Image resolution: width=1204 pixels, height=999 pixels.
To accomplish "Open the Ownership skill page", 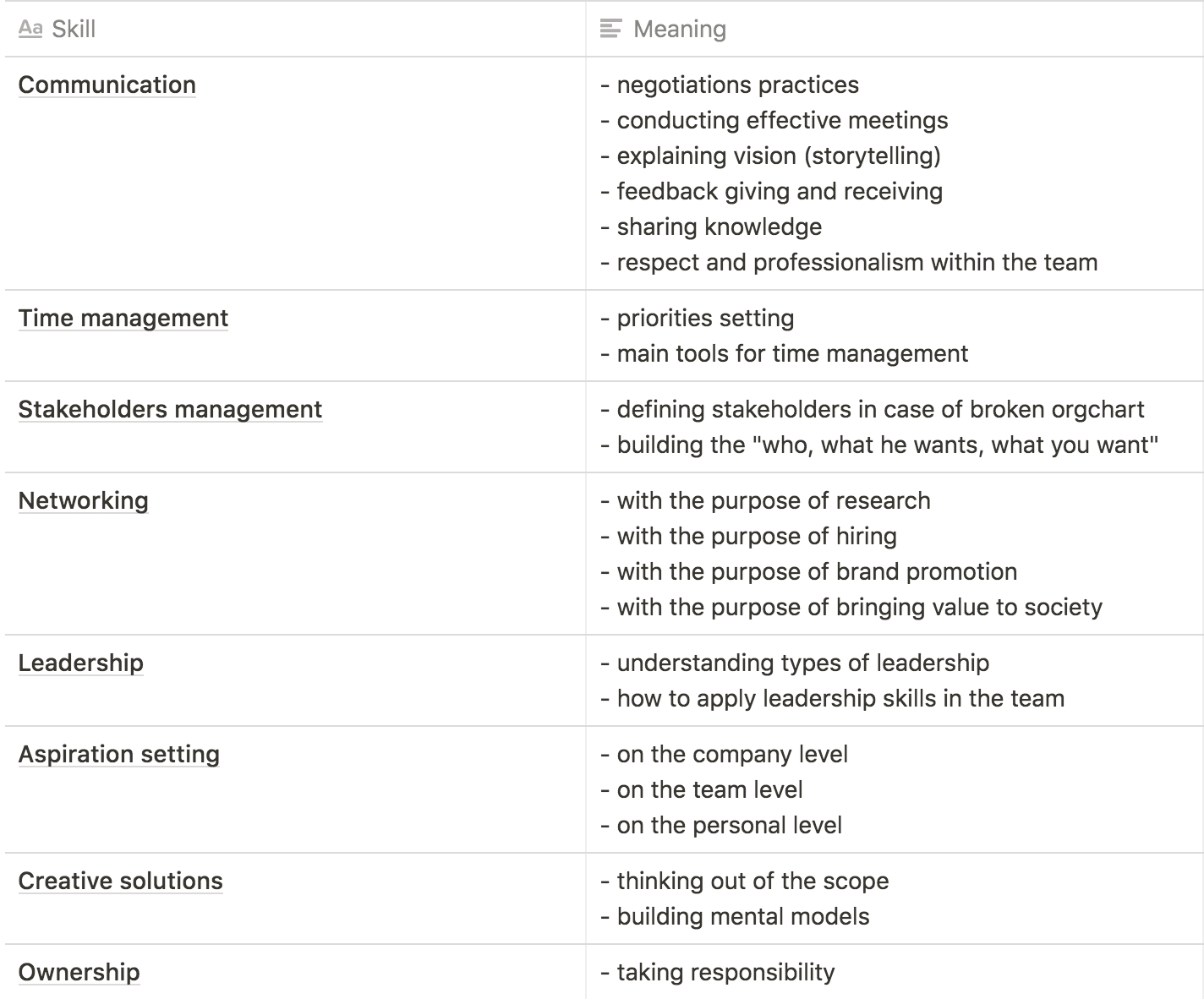I will (79, 972).
